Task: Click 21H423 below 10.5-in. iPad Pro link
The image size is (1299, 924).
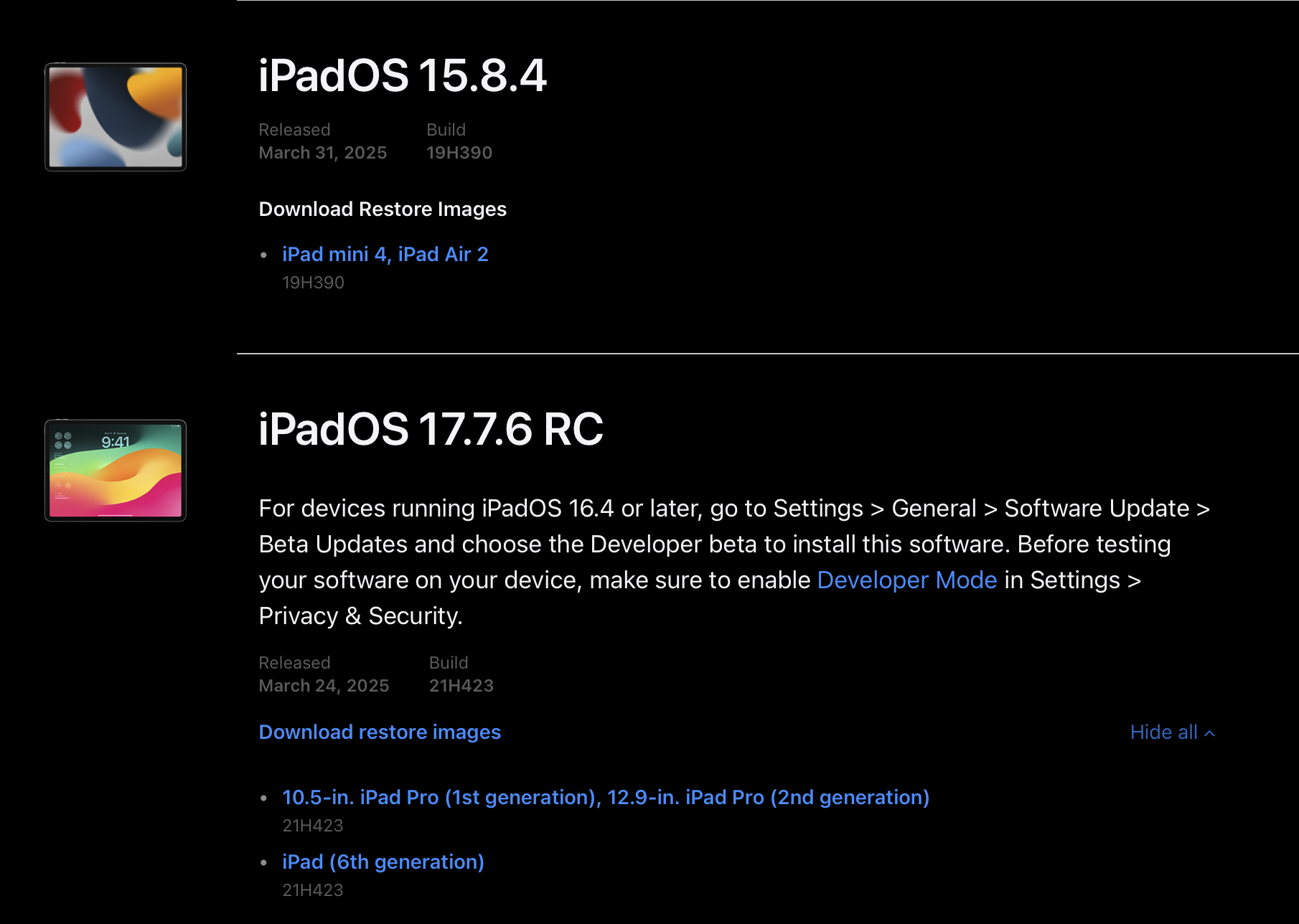Action: pyautogui.click(x=313, y=826)
